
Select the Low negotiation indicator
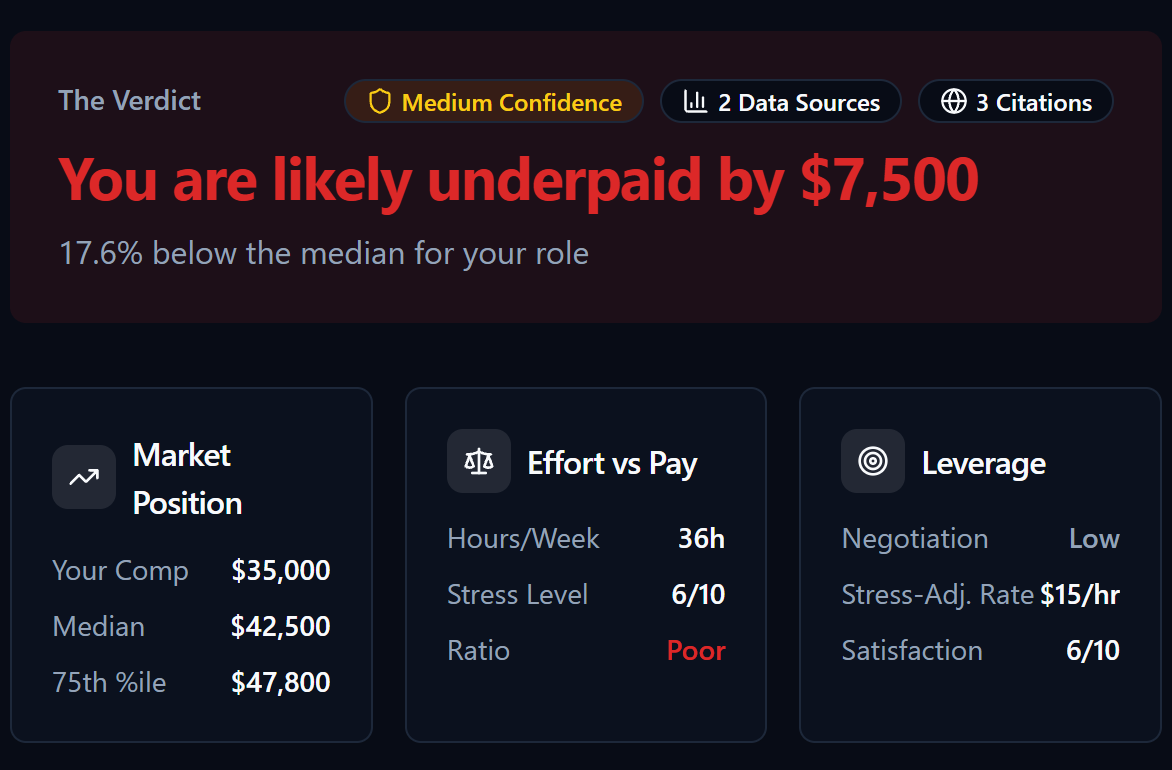click(x=1094, y=538)
